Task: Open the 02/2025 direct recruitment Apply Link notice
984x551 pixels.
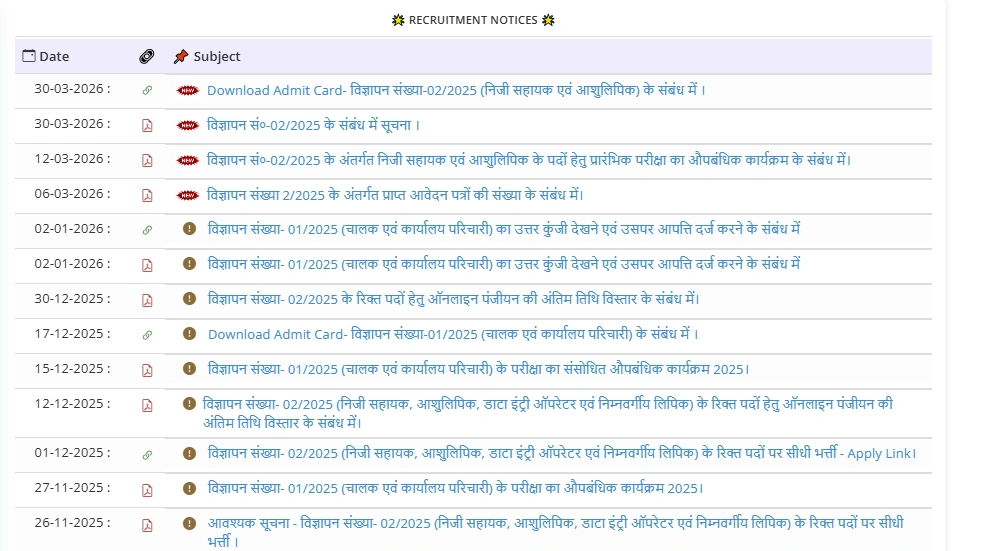Action: point(561,453)
